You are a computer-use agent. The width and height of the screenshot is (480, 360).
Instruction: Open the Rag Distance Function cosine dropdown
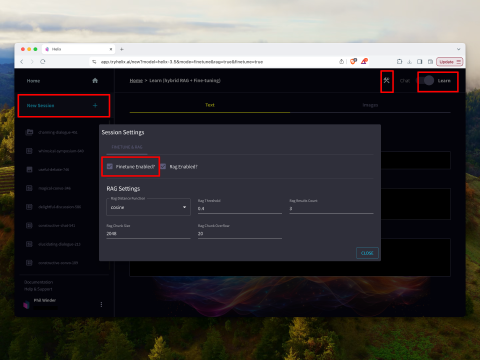click(148, 207)
